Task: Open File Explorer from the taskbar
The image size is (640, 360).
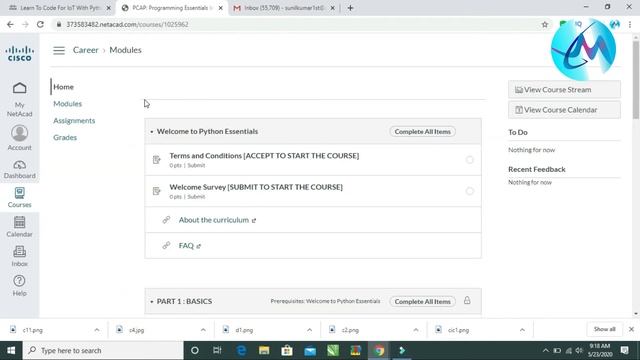Action: (x=264, y=350)
